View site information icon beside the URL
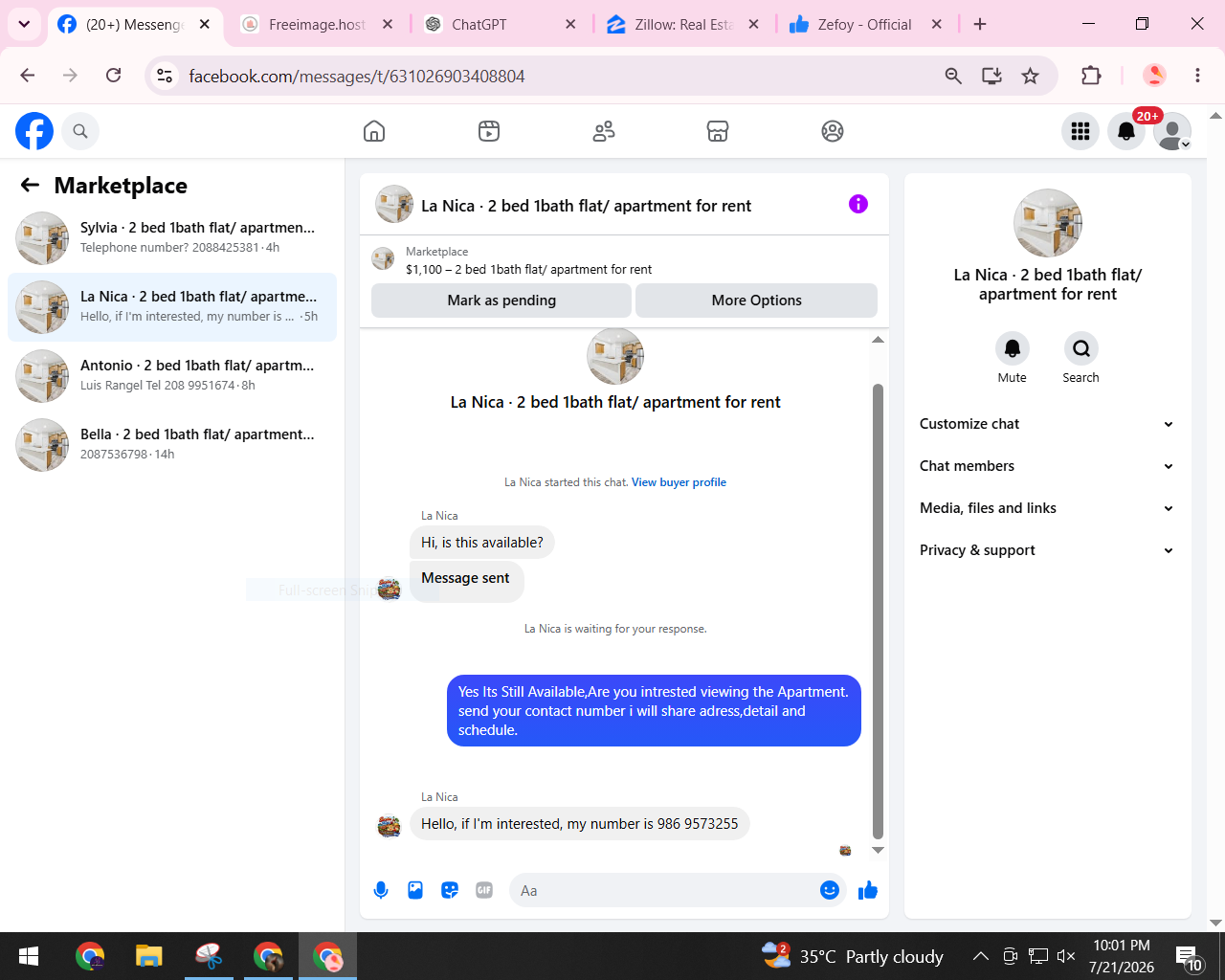This screenshot has height=980, width=1225. [165, 76]
